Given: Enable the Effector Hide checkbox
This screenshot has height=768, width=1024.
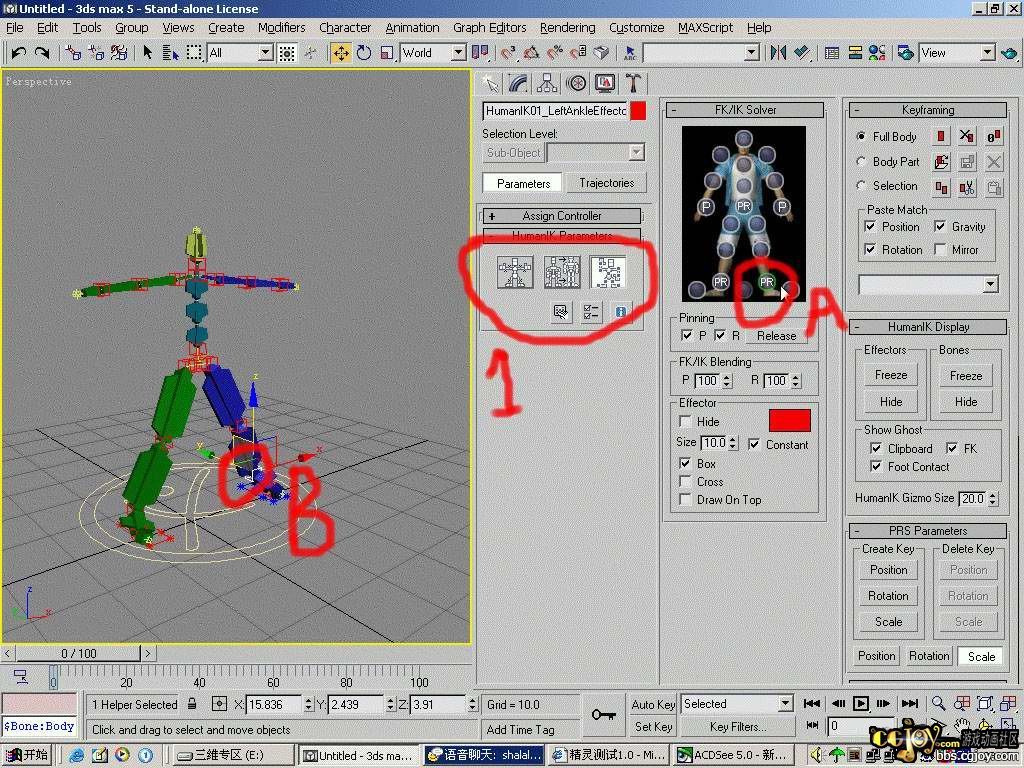Looking at the screenshot, I should click(x=685, y=421).
